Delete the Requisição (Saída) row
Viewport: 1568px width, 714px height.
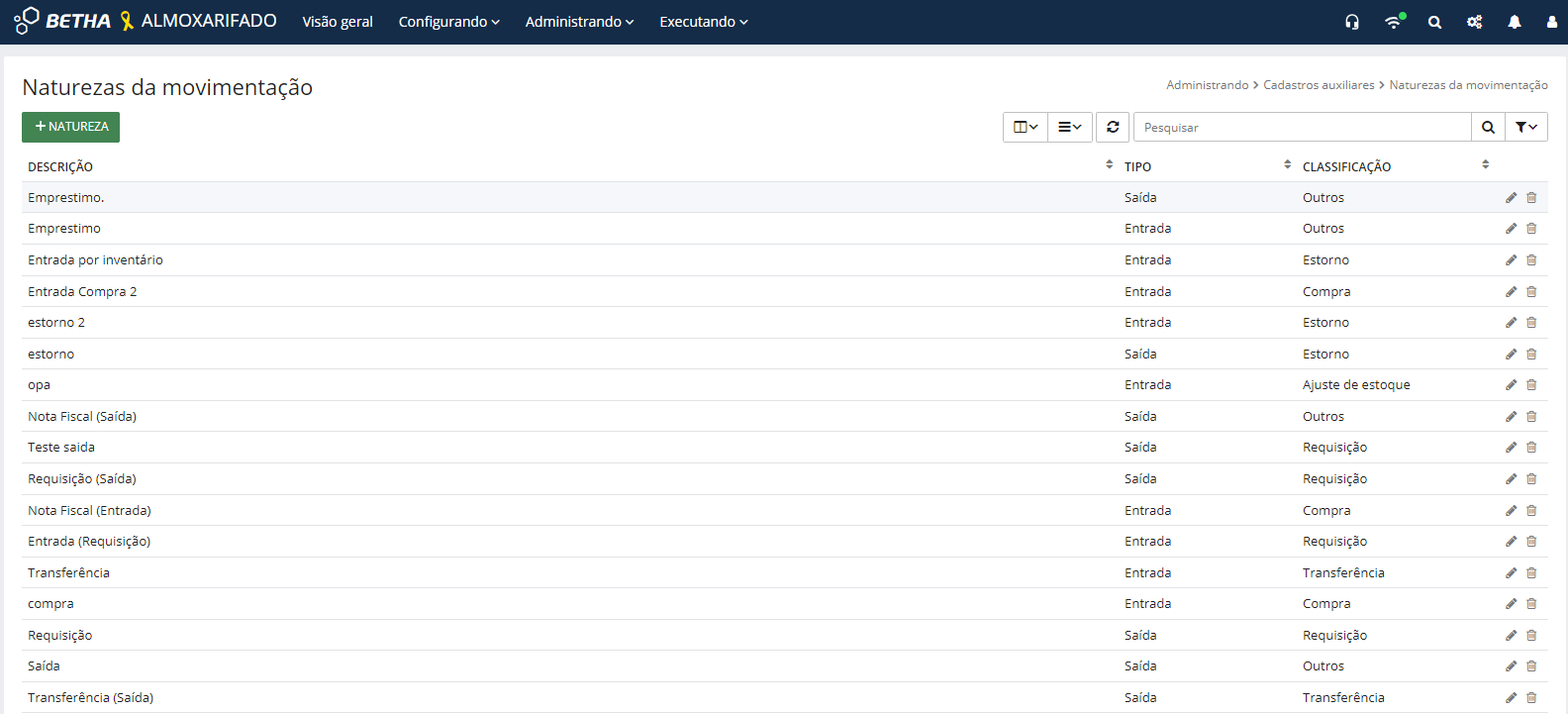[x=1531, y=479]
